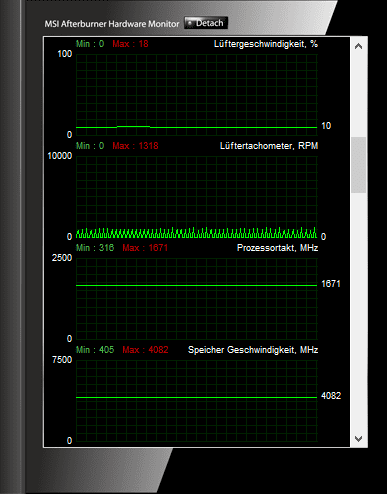Click the Min : 316 core clock value
387x494 pixels.
pos(95,248)
